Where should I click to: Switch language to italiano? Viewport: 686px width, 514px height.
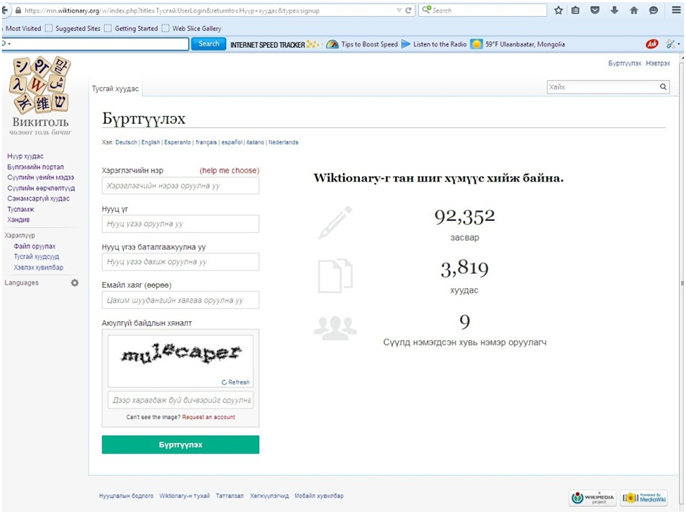tap(255, 143)
